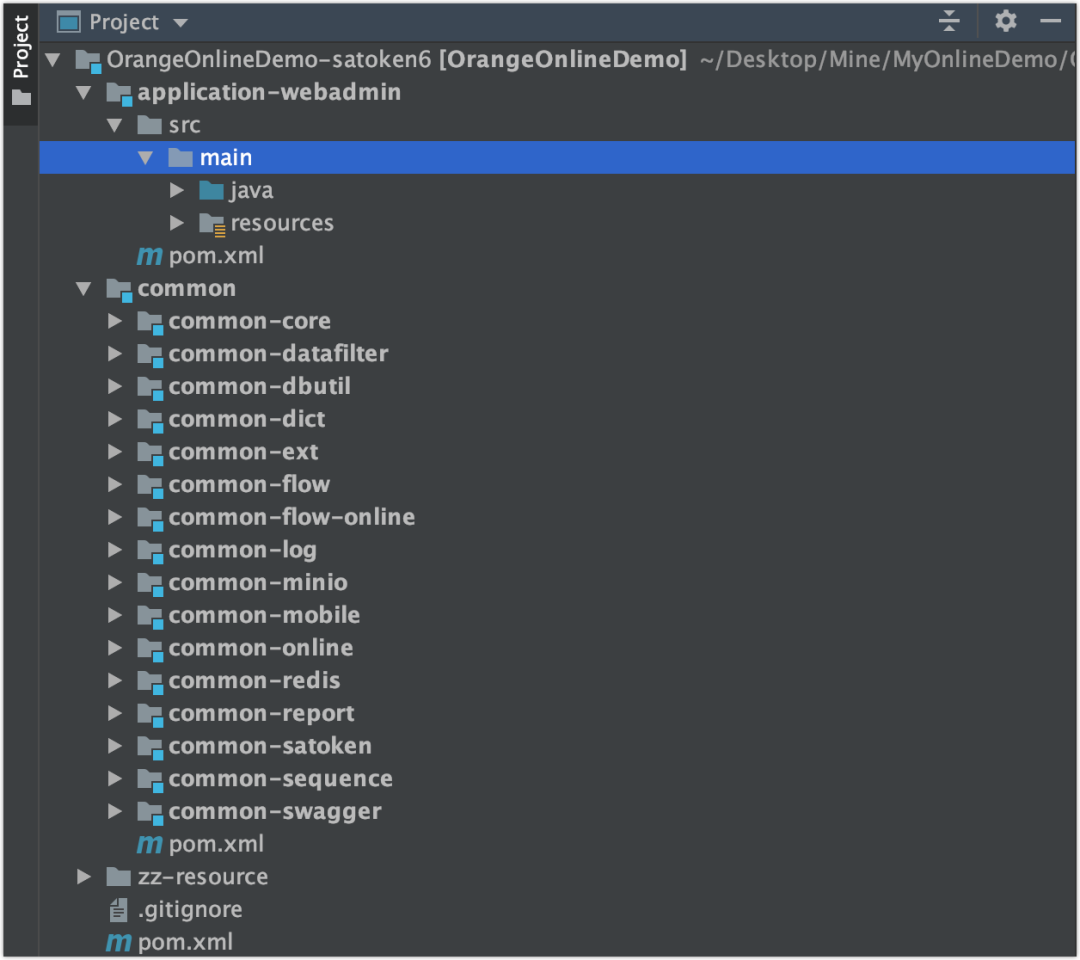The height and width of the screenshot is (960, 1080).
Task: Click the common-core module icon
Action: click(149, 322)
